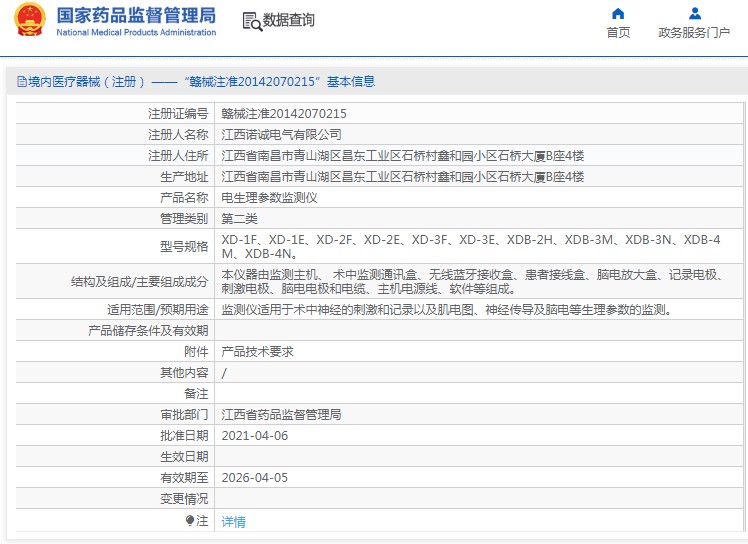This screenshot has height=544, width=748.
Task: Click the 有效期至 row label
Action: pyautogui.click(x=184, y=478)
